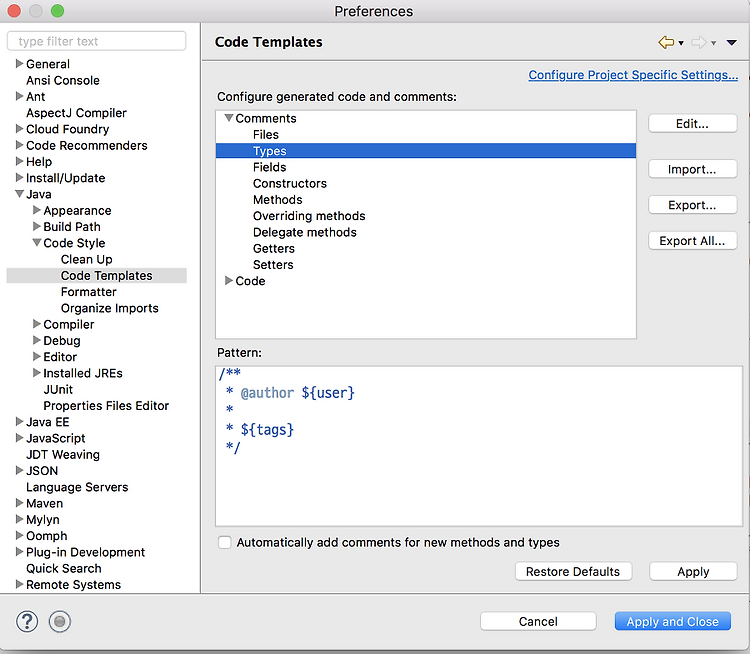The width and height of the screenshot is (750, 654).
Task: Expand the Maven preferences node
Action: pos(19,503)
